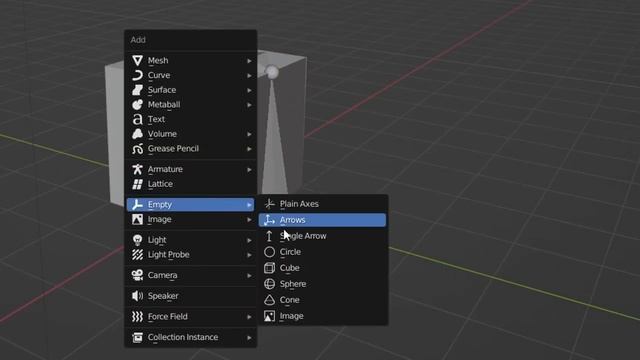Click the Mesh triangle icon

pyautogui.click(x=138, y=60)
